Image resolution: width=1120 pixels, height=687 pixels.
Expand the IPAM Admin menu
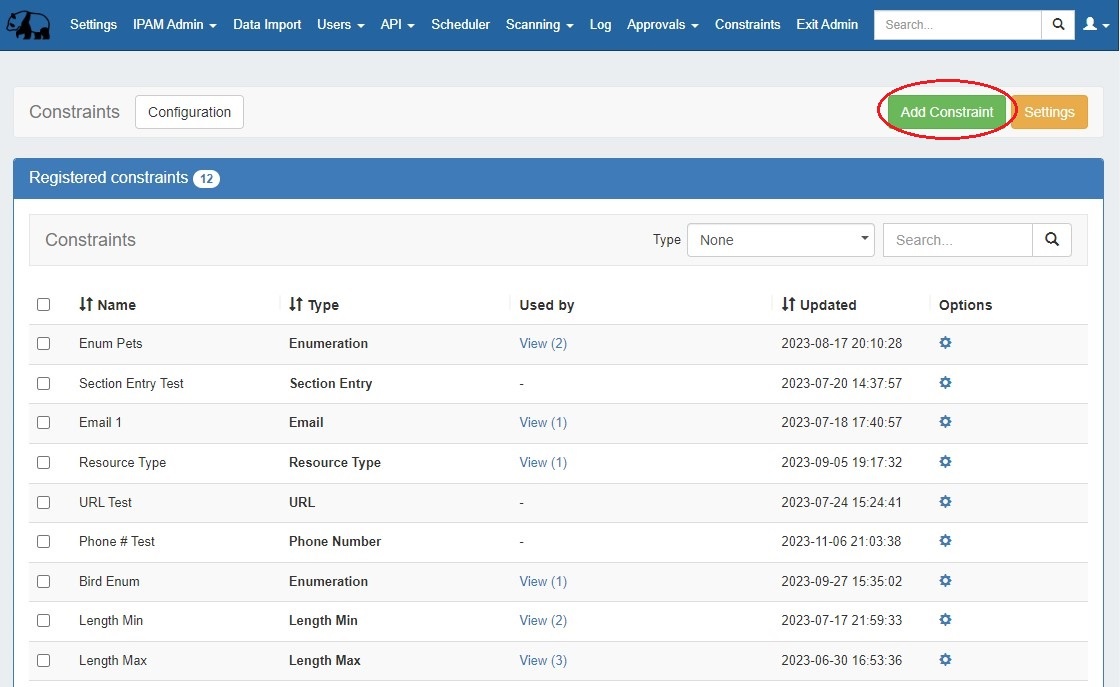pyautogui.click(x=174, y=25)
